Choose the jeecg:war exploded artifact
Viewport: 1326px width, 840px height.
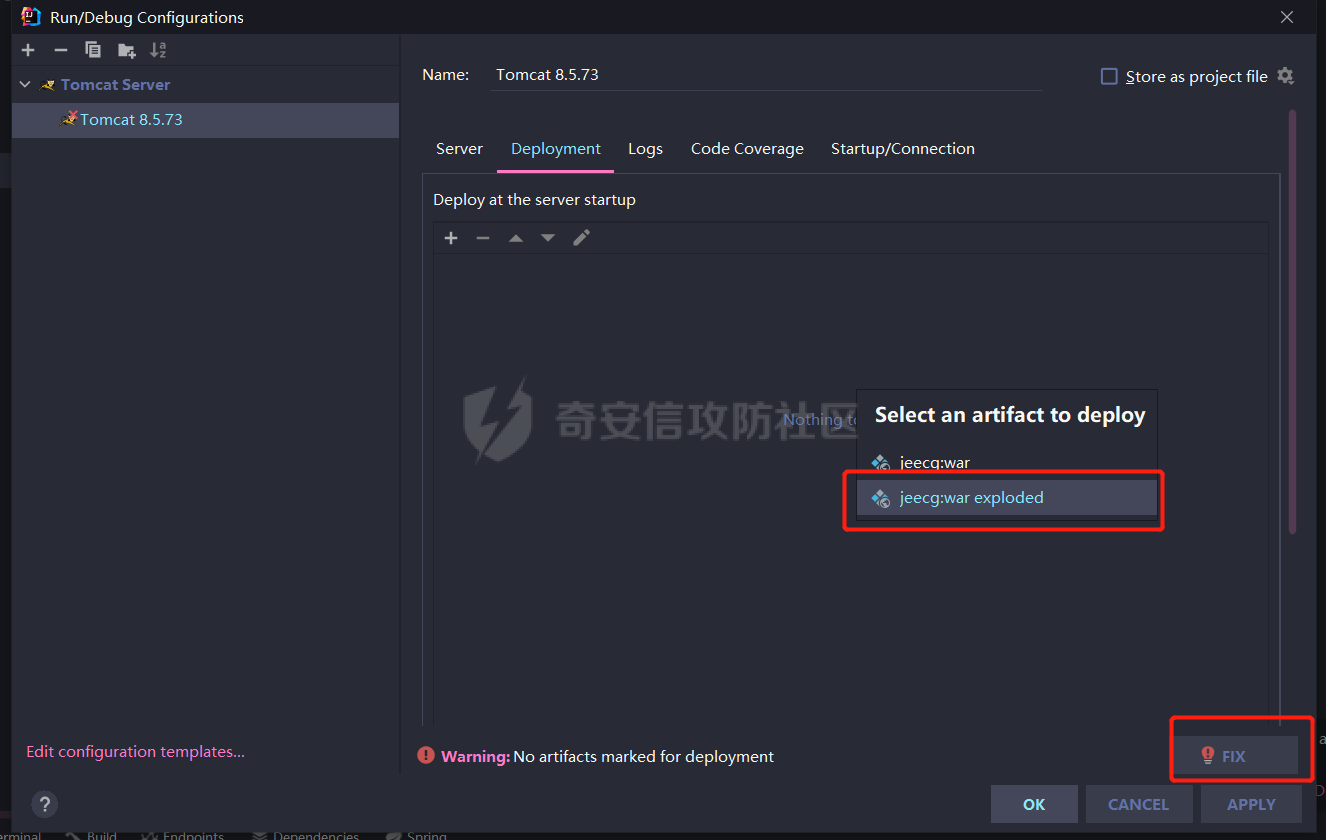(1007, 498)
